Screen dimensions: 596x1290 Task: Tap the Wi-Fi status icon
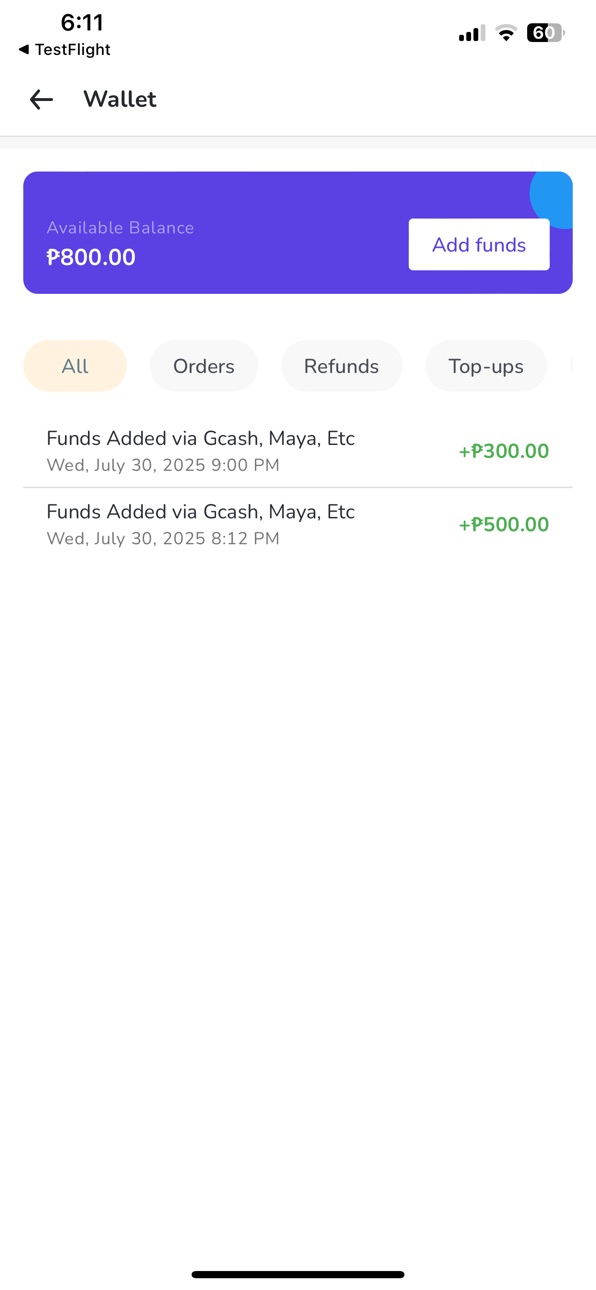(506, 34)
